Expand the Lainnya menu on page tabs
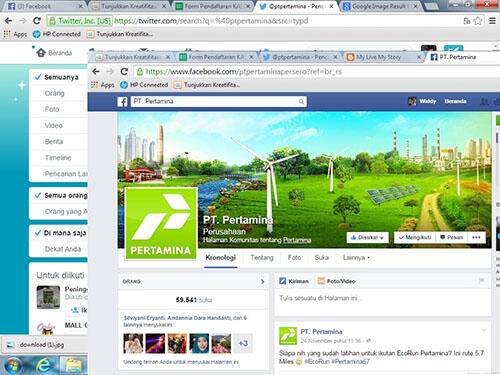 (x=356, y=257)
